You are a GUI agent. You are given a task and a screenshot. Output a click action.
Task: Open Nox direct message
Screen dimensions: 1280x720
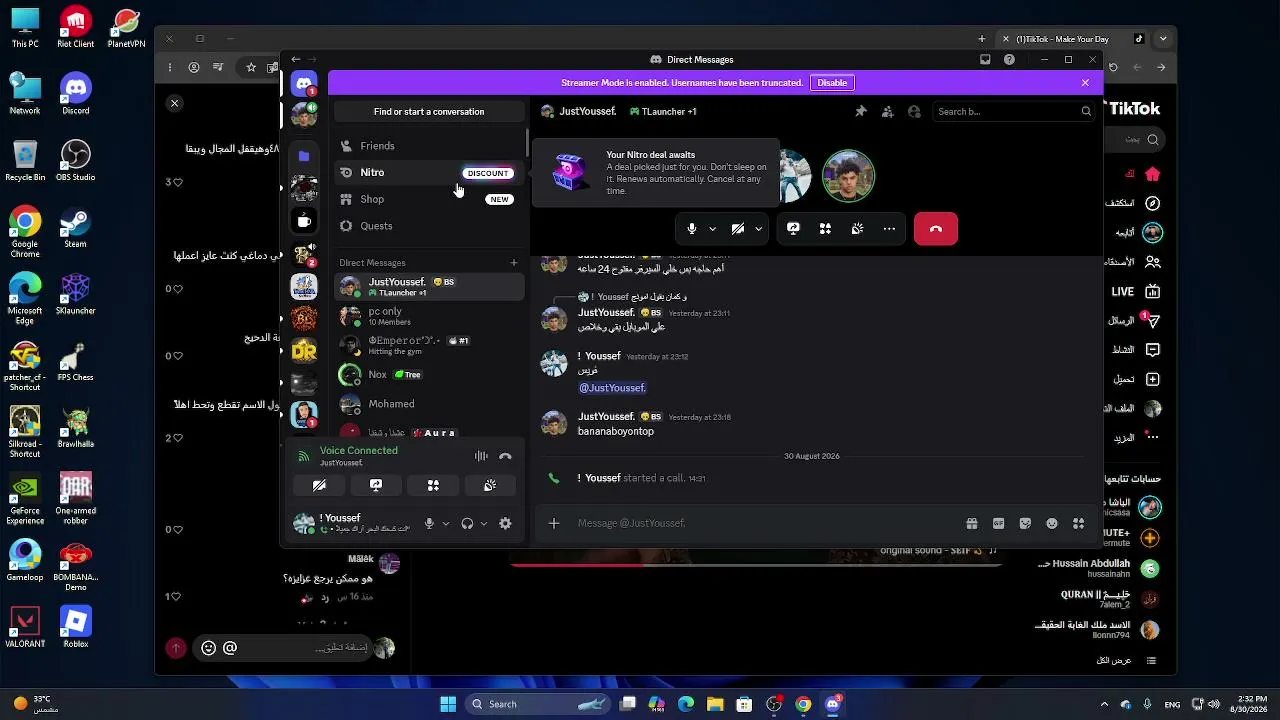[x=429, y=375]
